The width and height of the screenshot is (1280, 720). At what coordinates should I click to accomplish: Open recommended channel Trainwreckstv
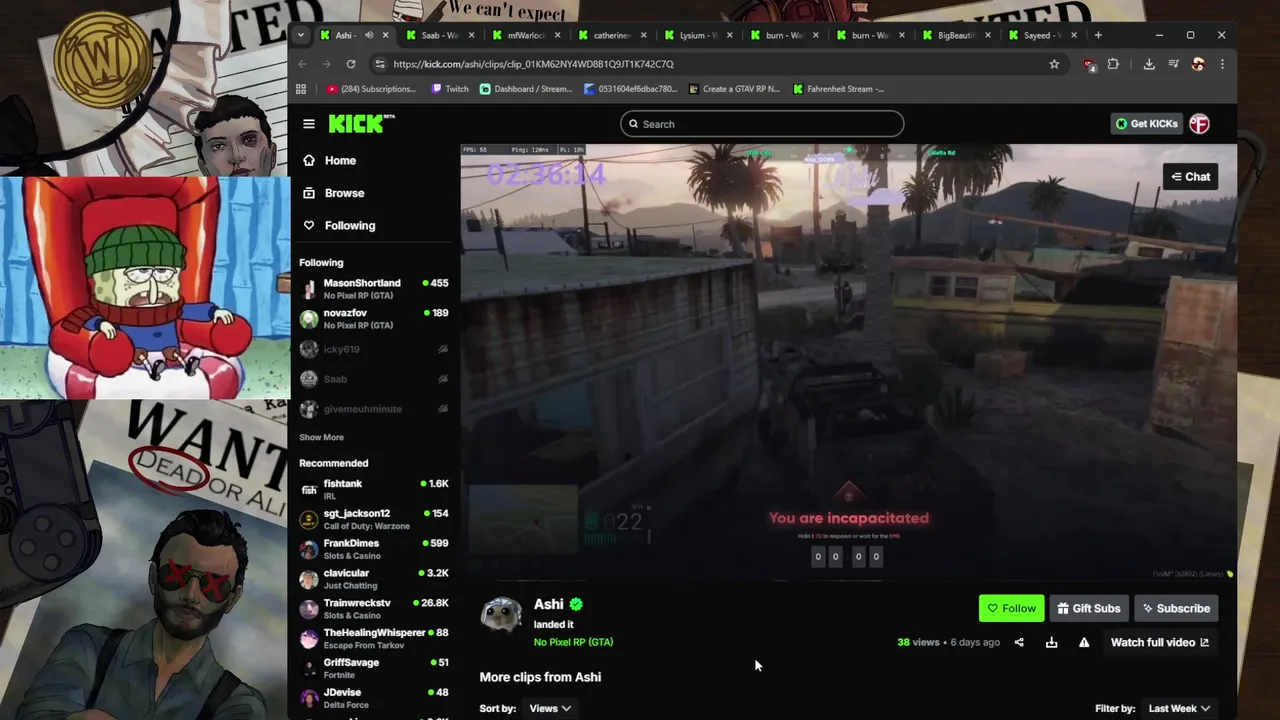374,609
